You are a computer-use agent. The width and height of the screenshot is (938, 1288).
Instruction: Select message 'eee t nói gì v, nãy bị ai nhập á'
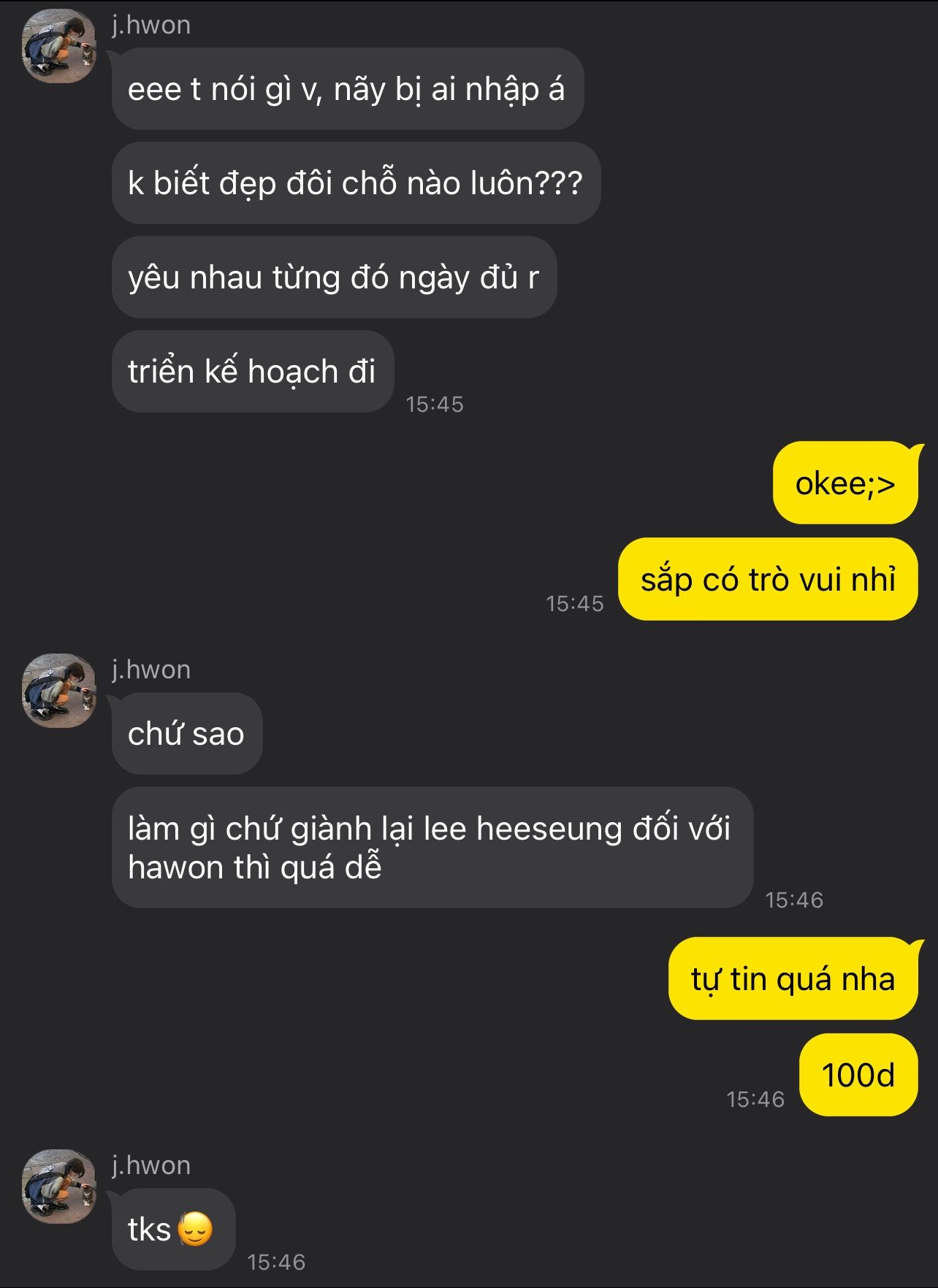pyautogui.click(x=348, y=89)
